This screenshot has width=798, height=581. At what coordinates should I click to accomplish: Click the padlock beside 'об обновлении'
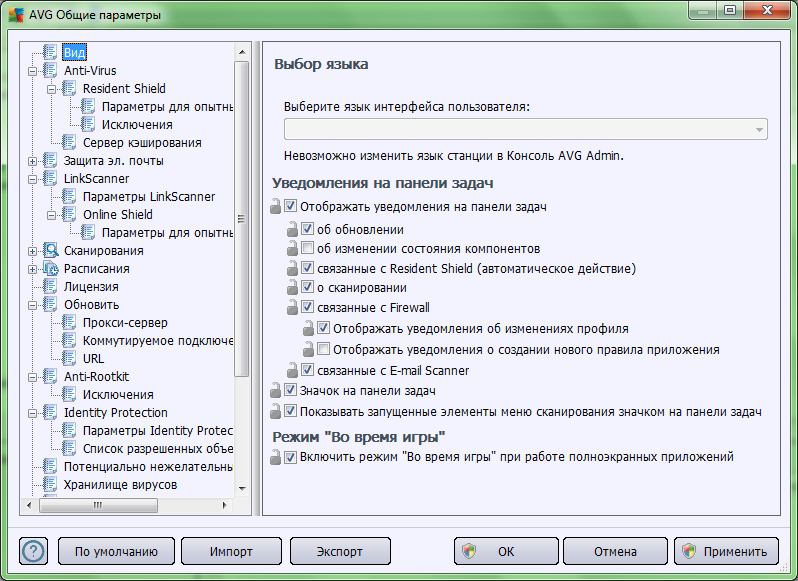click(292, 229)
